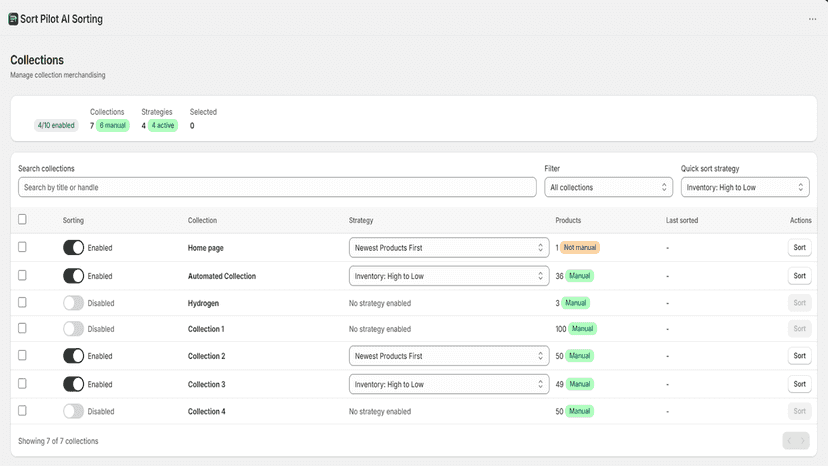Click the Sorting column header

click(73, 220)
